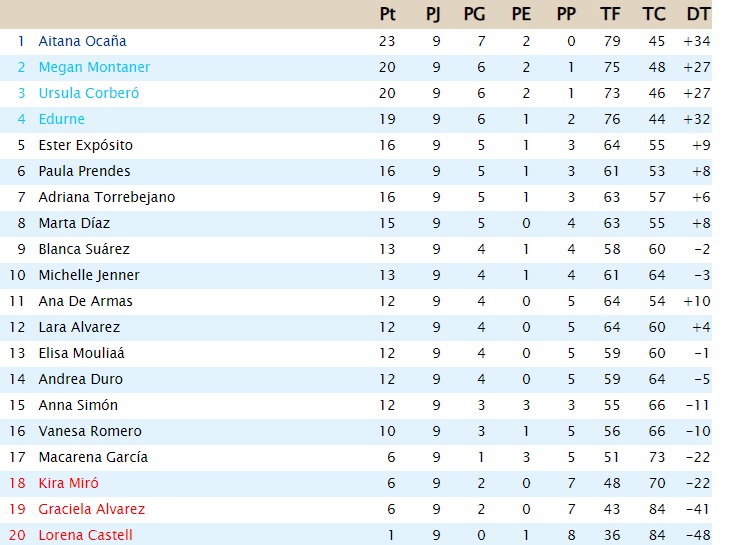
Task: Open Aitana Ocaña player link
Action: pos(82,41)
